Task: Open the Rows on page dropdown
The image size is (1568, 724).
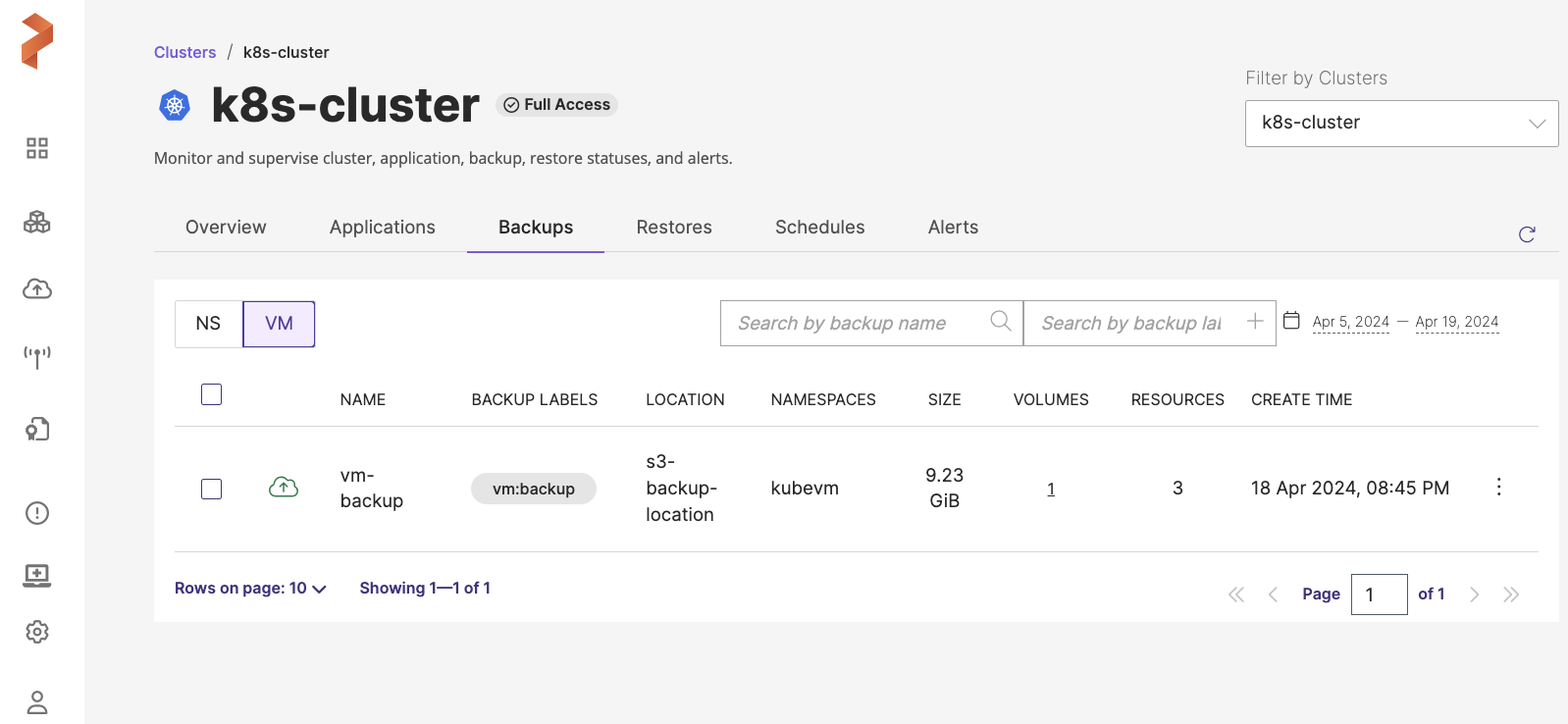Action: pos(250,589)
